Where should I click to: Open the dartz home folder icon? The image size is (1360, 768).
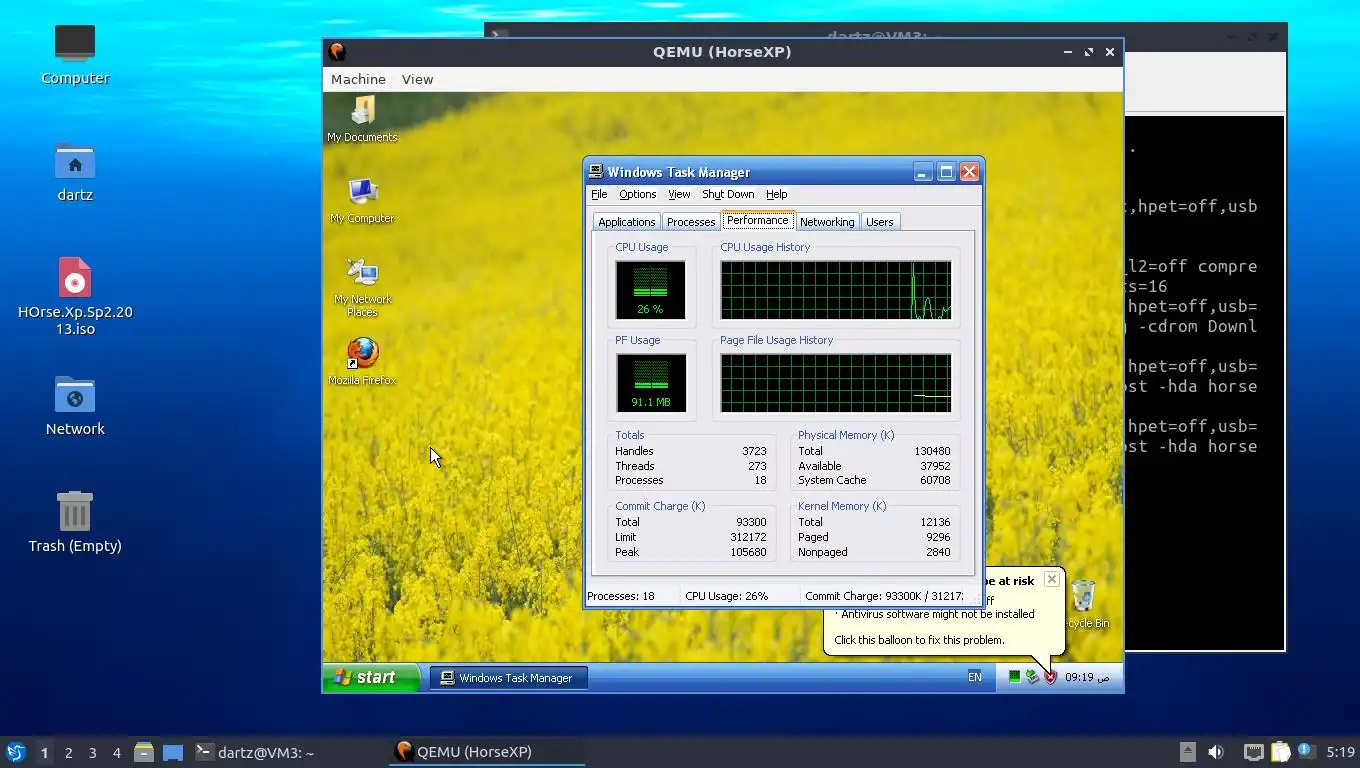tap(75, 171)
